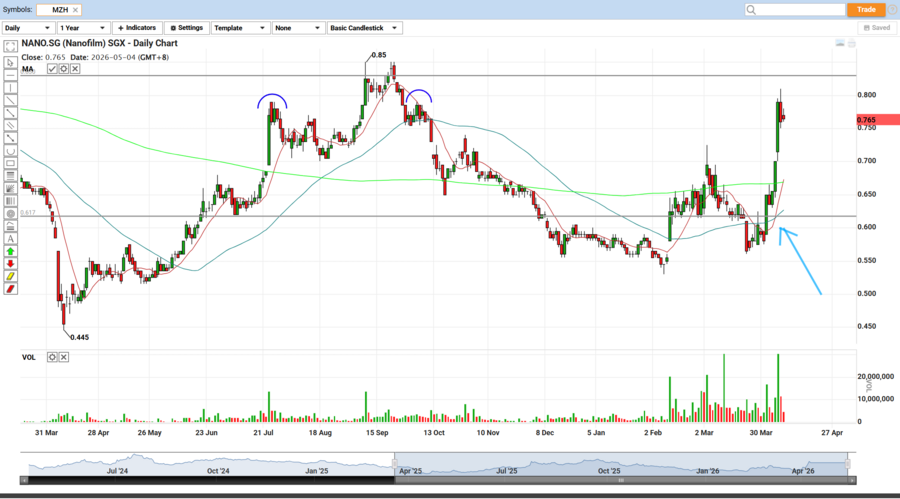900x499 pixels.
Task: Remove the MA indicator with X
Action: [x=75, y=69]
